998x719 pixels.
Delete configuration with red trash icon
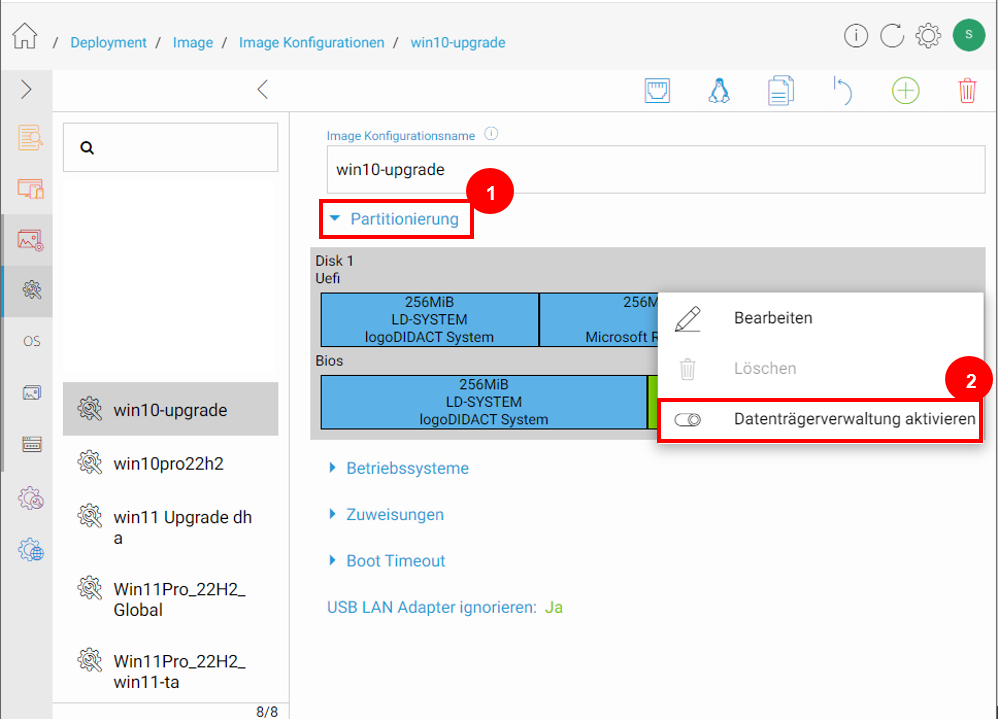pyautogui.click(x=967, y=90)
